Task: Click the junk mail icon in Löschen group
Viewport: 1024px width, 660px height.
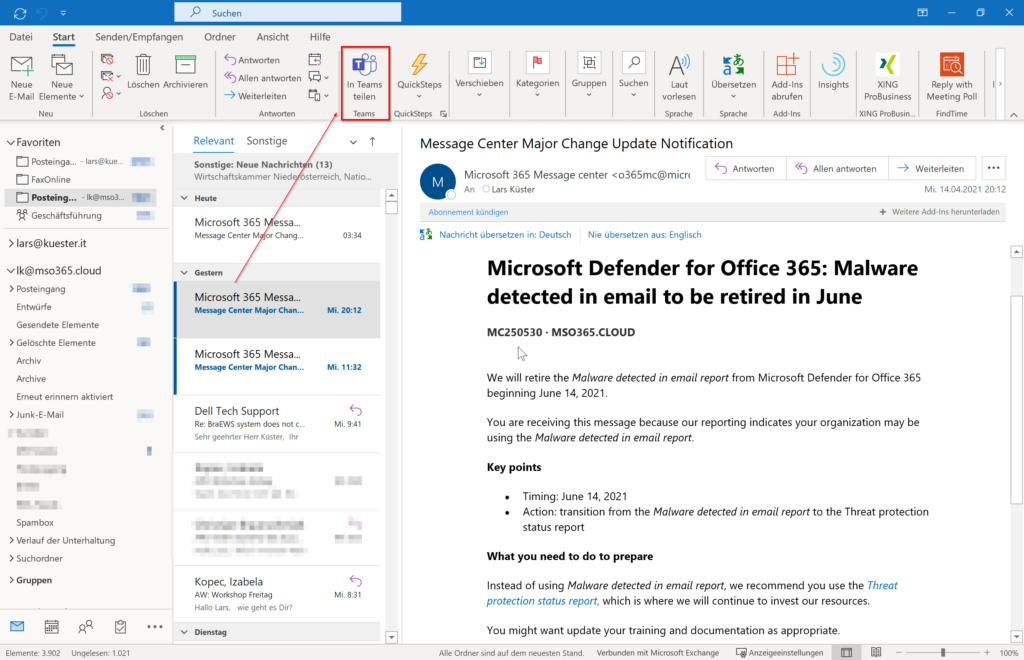Action: 108,94
